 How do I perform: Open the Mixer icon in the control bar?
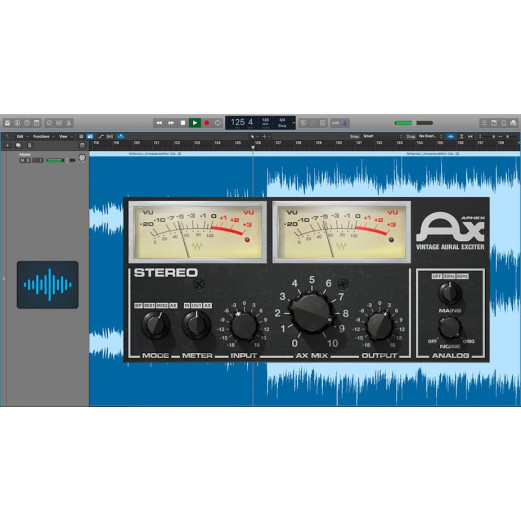[59, 123]
